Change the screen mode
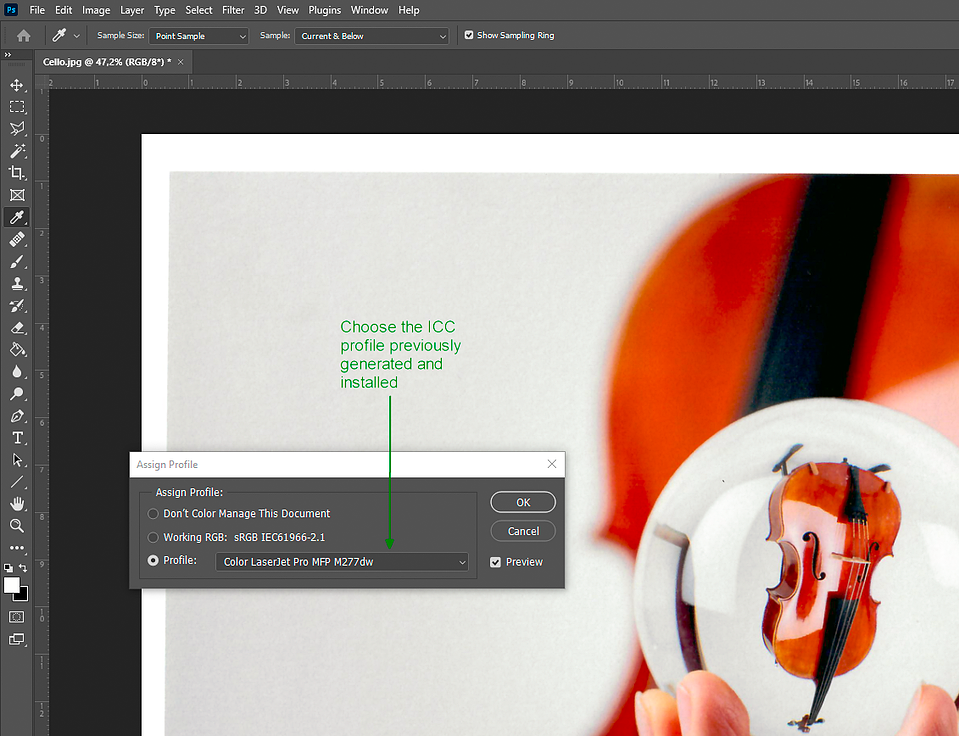 click(x=17, y=639)
